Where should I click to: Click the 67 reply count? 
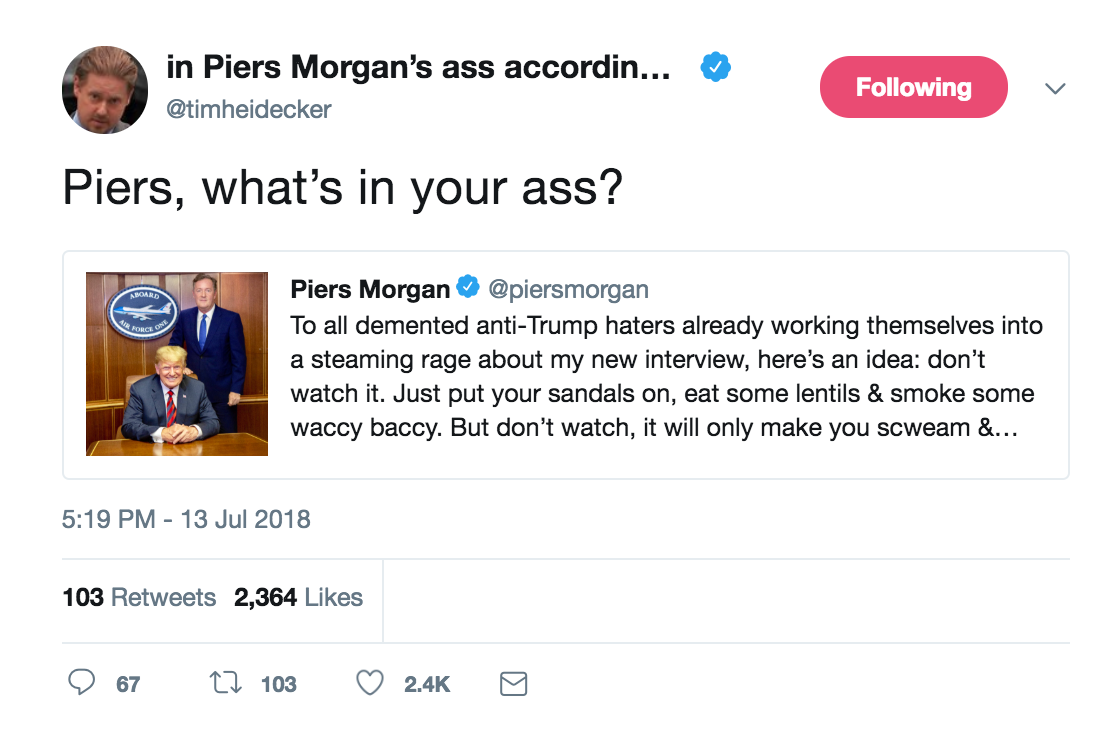click(x=128, y=684)
